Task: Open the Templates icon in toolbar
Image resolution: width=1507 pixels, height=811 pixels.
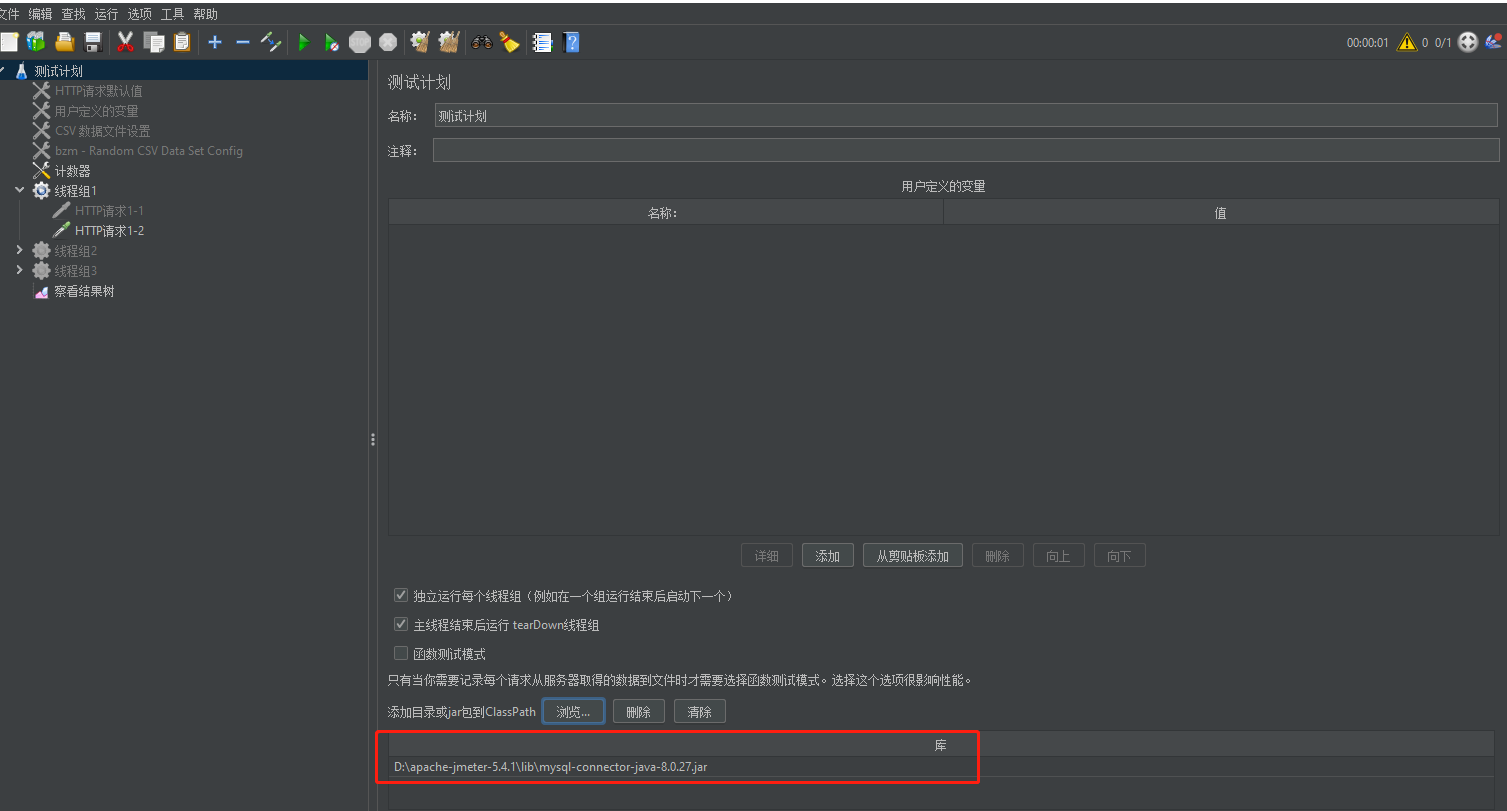Action: (x=36, y=42)
